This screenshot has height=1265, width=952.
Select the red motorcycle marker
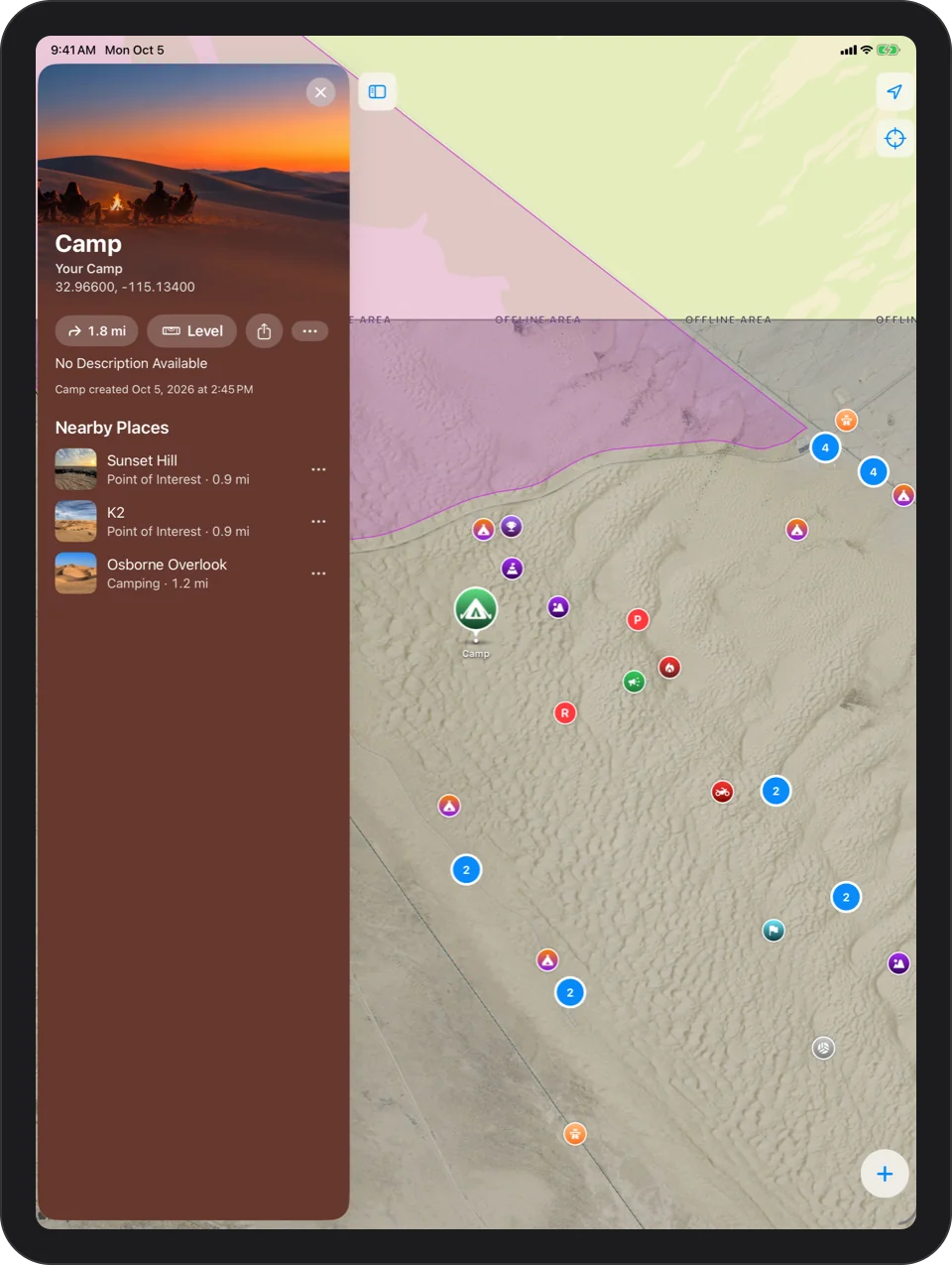coord(722,792)
